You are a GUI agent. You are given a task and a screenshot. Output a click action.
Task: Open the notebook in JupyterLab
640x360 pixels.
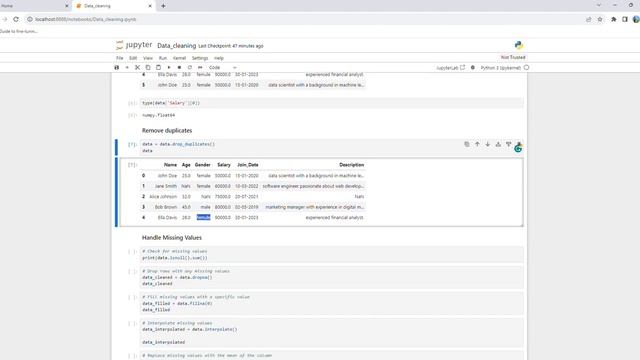[x=451, y=68]
